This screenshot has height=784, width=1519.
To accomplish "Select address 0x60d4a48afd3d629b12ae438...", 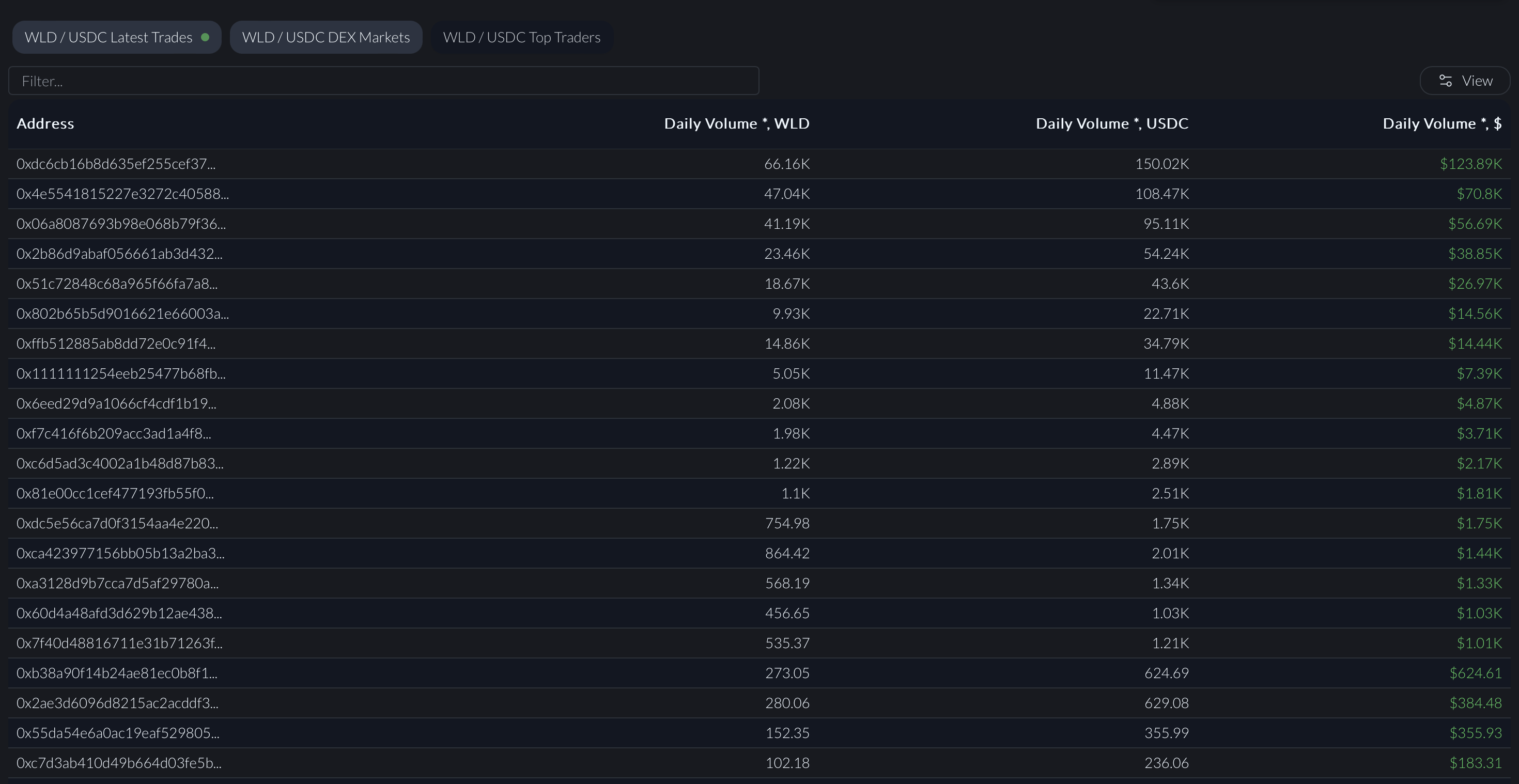I will [120, 614].
